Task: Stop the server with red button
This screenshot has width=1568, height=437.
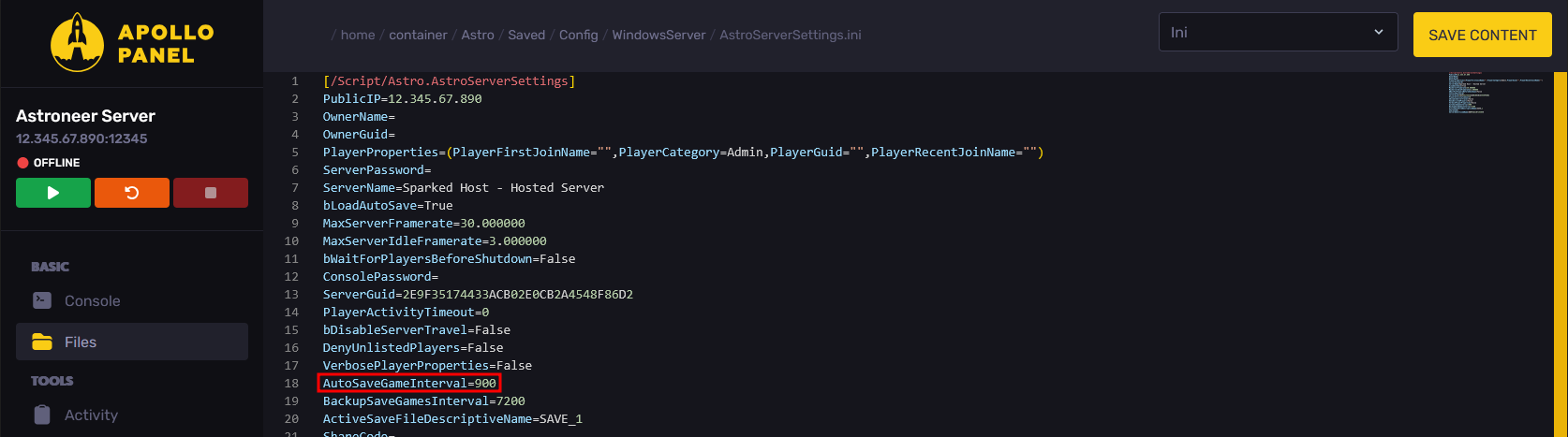Action: 211,193
